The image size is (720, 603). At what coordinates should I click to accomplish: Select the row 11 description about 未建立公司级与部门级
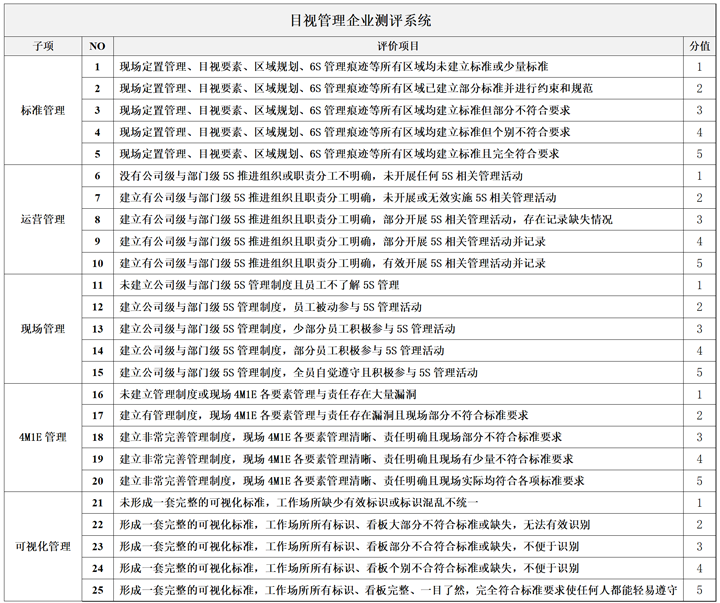pos(259,285)
